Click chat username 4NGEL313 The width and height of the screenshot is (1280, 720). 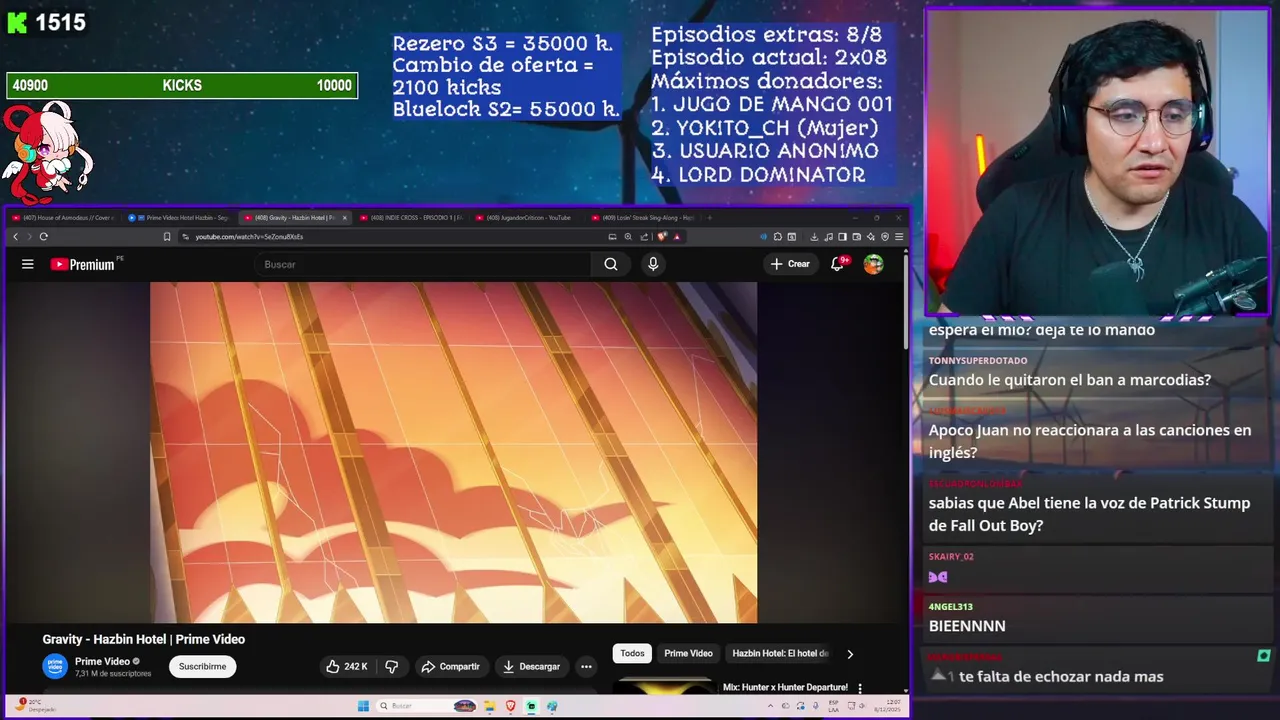951,606
